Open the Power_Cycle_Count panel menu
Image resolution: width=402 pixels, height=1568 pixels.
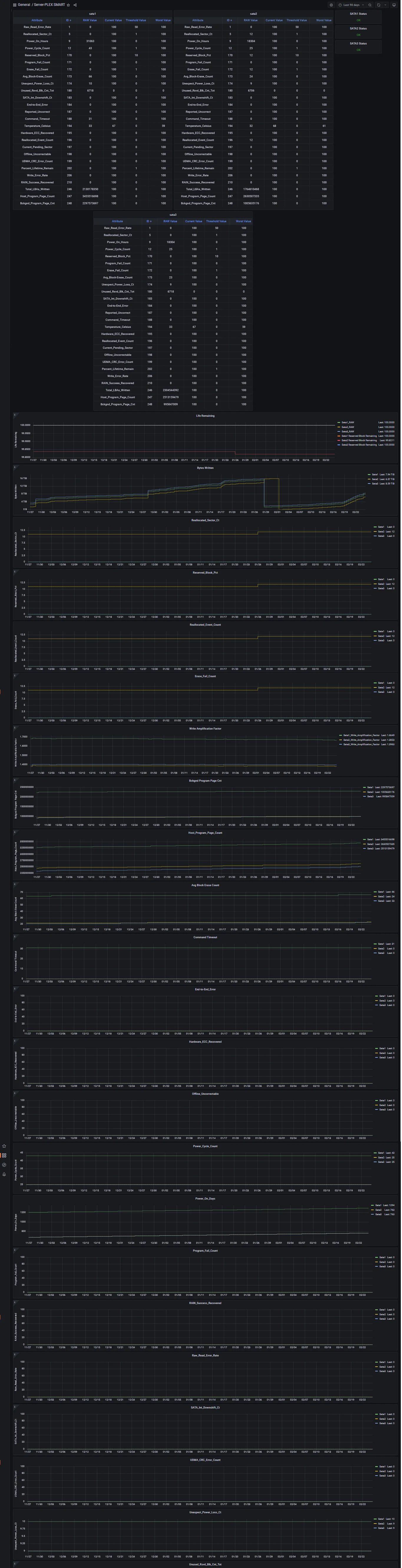point(205,1146)
